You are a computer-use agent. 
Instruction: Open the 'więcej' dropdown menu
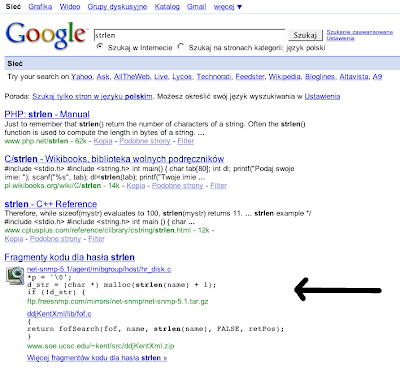[228, 7]
